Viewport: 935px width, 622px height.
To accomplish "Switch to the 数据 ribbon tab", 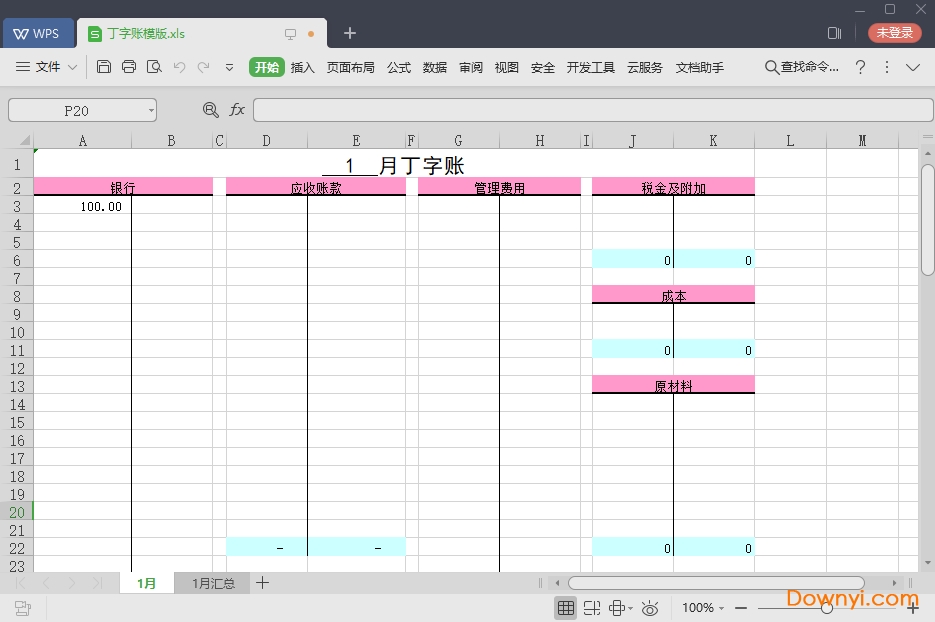I will tap(435, 67).
